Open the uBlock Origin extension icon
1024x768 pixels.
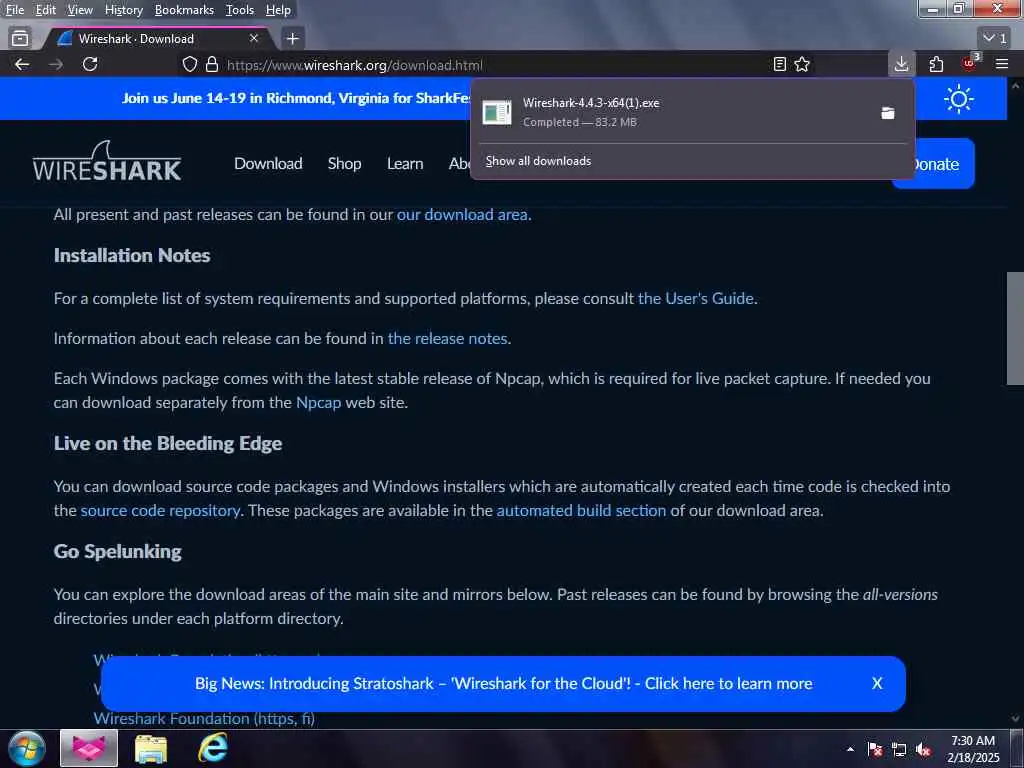(x=970, y=63)
